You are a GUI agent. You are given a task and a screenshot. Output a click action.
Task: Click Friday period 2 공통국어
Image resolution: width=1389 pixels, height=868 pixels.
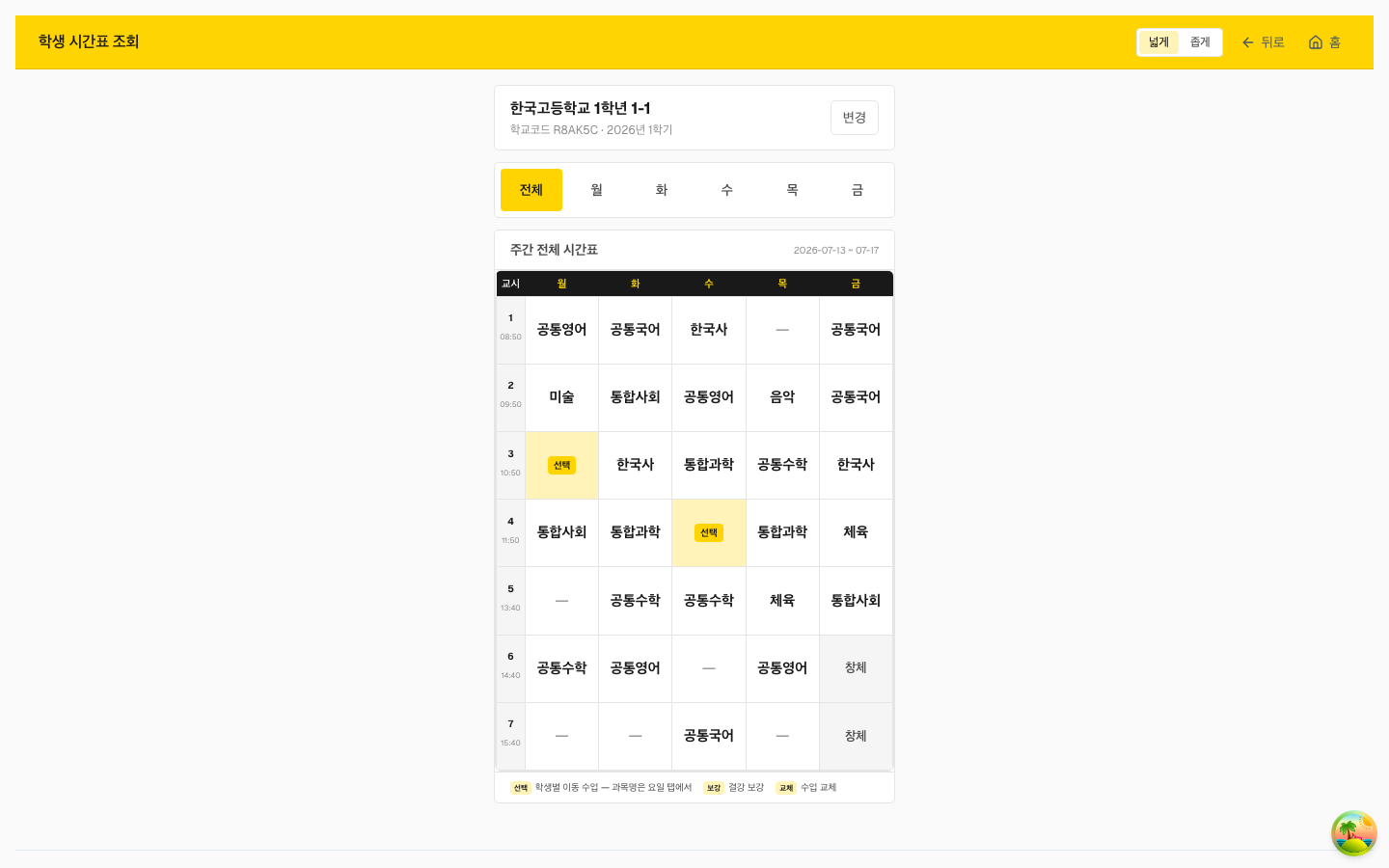[856, 397]
